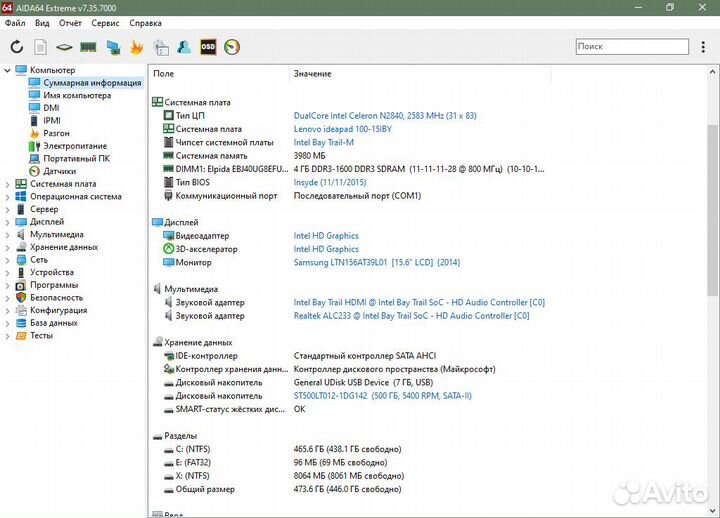The height and width of the screenshot is (518, 720).
Task: Click the scroll up arrow
Action: (x=712, y=72)
